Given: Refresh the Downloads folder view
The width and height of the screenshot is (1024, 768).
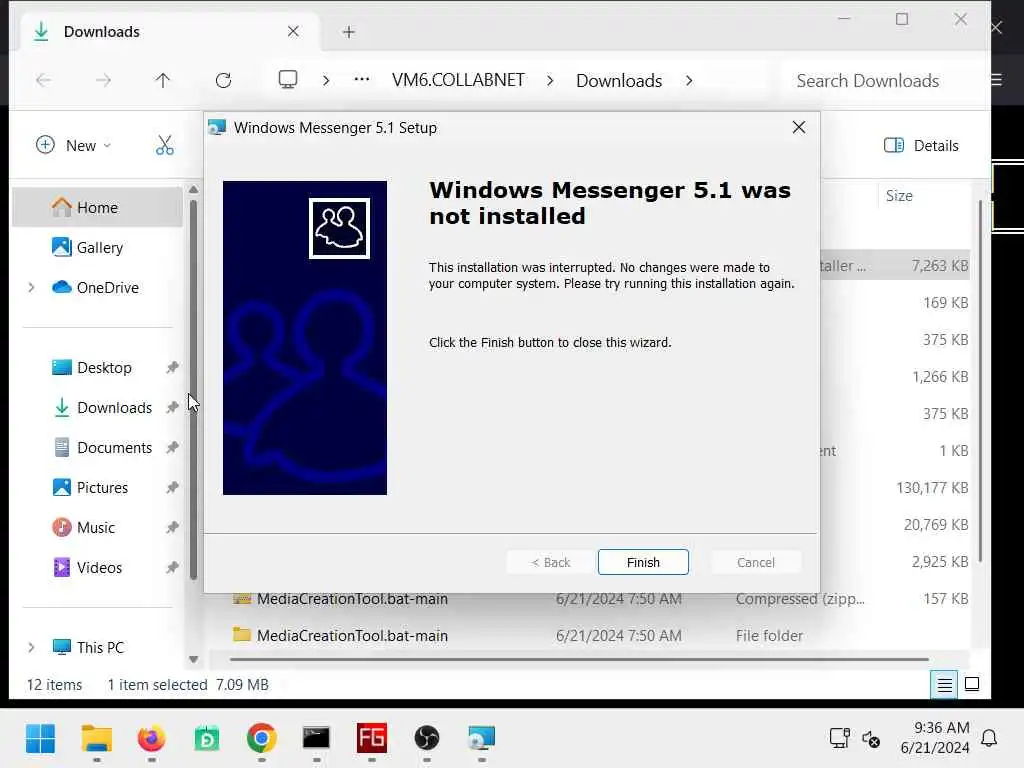Looking at the screenshot, I should coord(223,80).
